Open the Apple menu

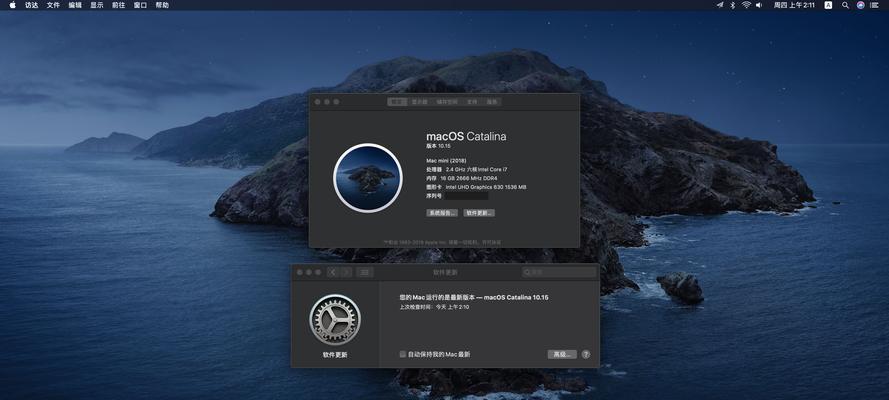tap(12, 5)
